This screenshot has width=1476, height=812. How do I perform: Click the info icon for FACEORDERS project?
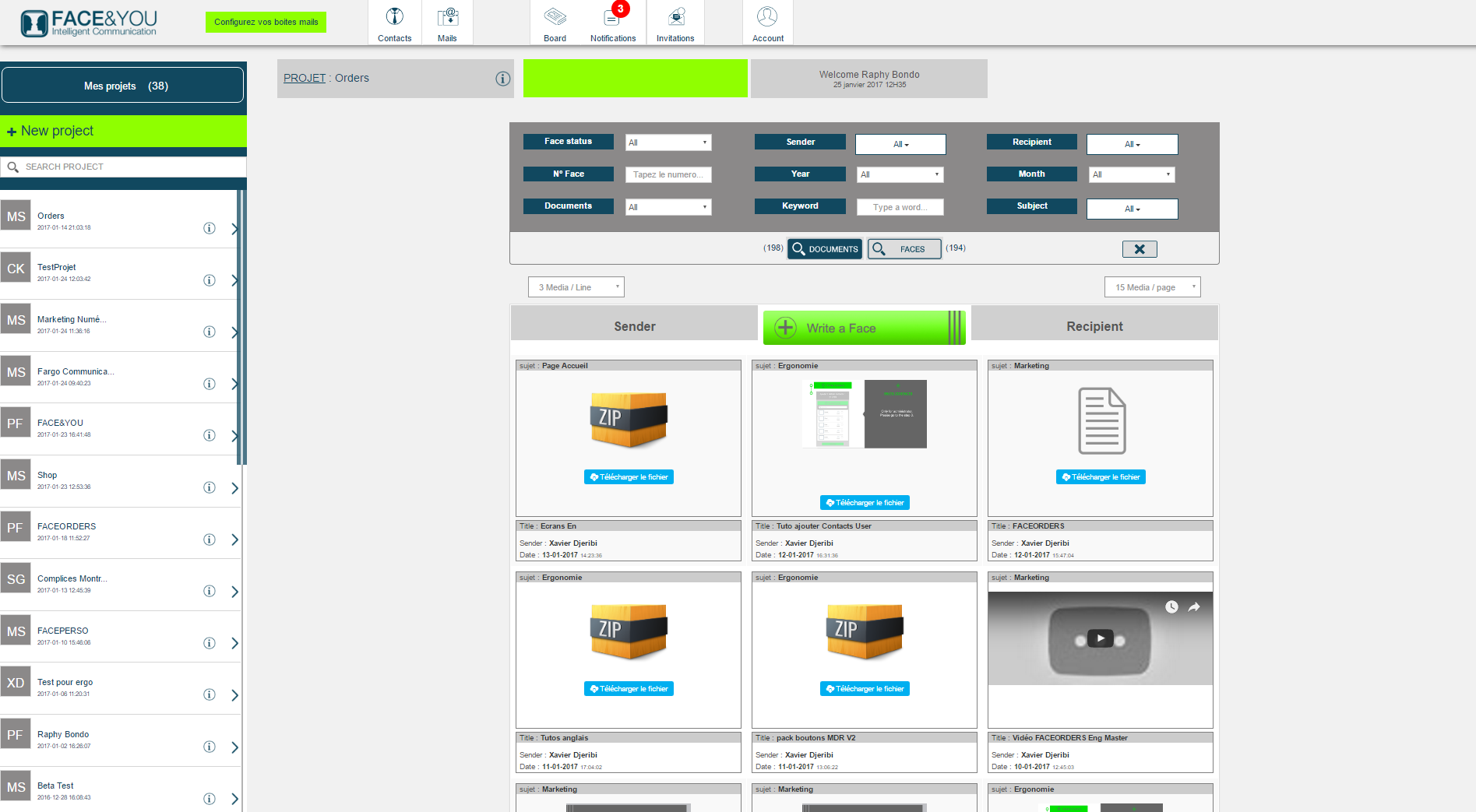[x=210, y=540]
